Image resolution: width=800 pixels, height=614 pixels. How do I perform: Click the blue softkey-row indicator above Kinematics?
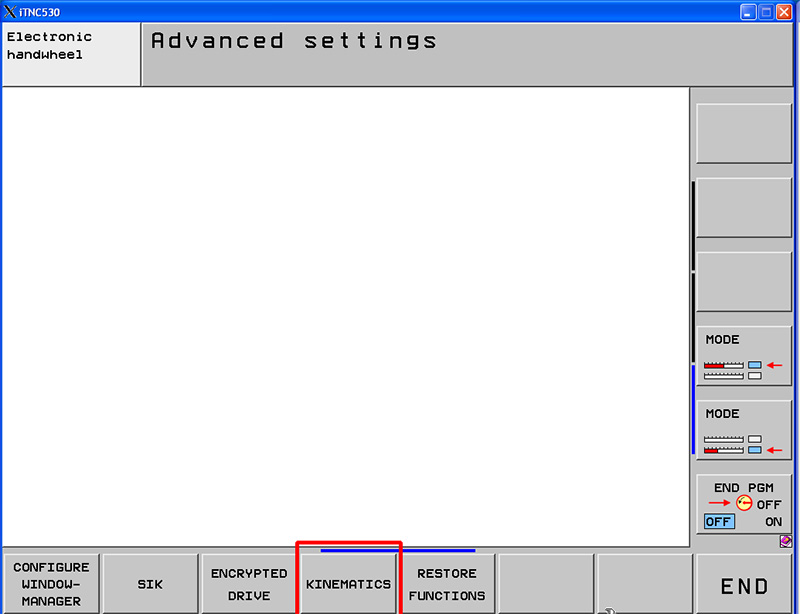(x=397, y=550)
